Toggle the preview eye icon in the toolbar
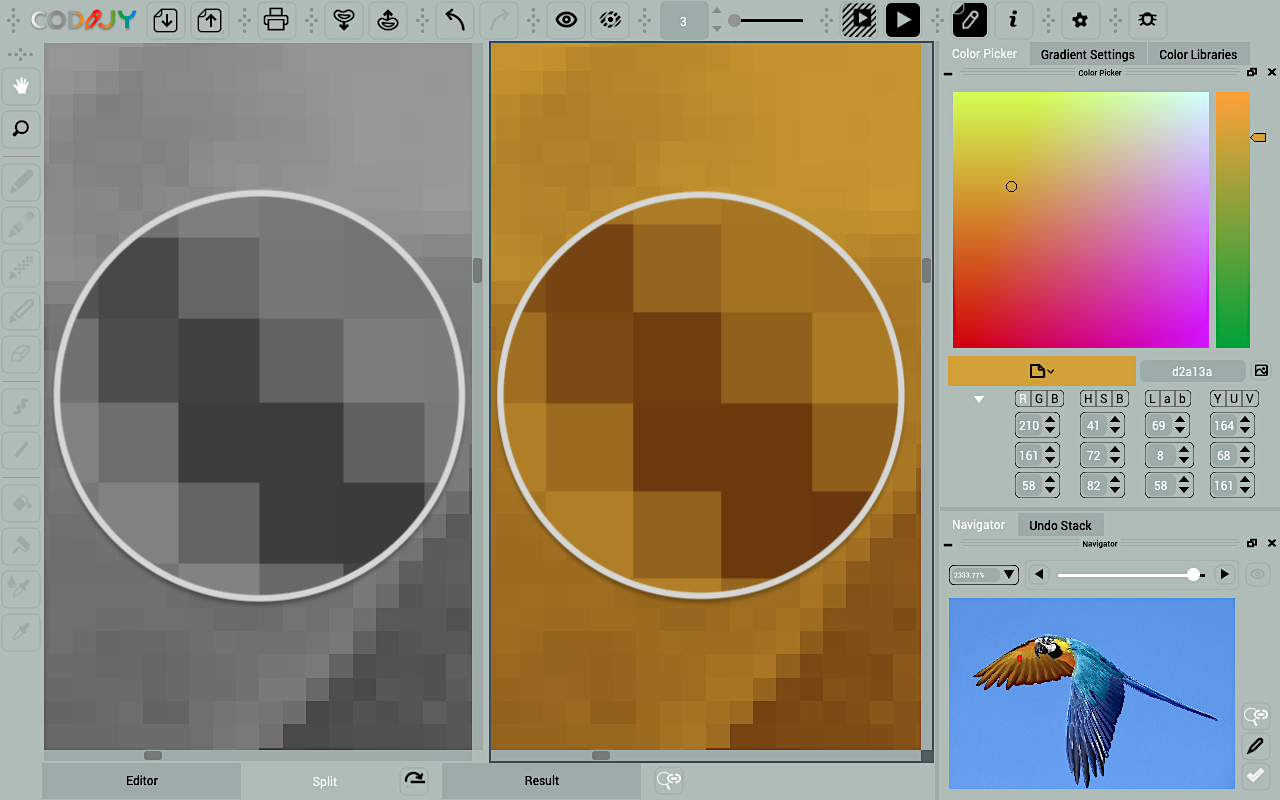 [x=566, y=20]
